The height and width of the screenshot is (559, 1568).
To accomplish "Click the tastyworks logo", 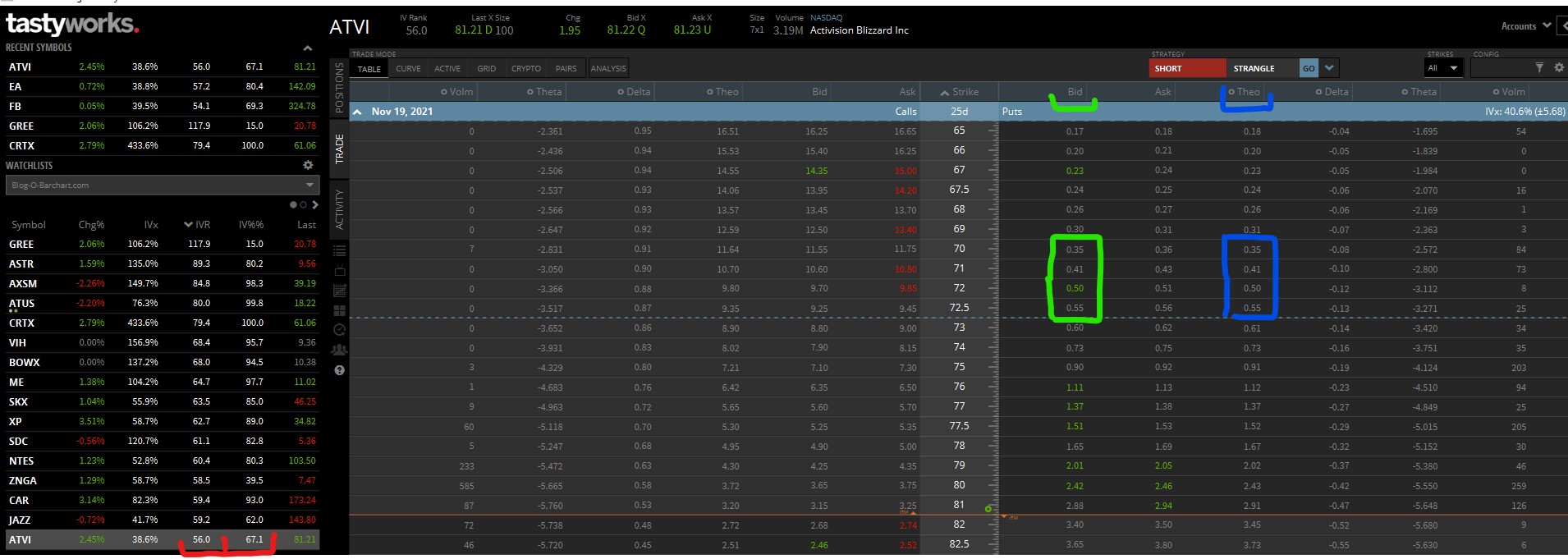I will click(x=72, y=24).
